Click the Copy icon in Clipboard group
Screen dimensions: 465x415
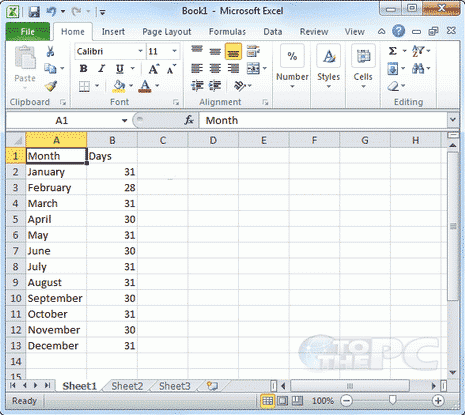pos(50,68)
